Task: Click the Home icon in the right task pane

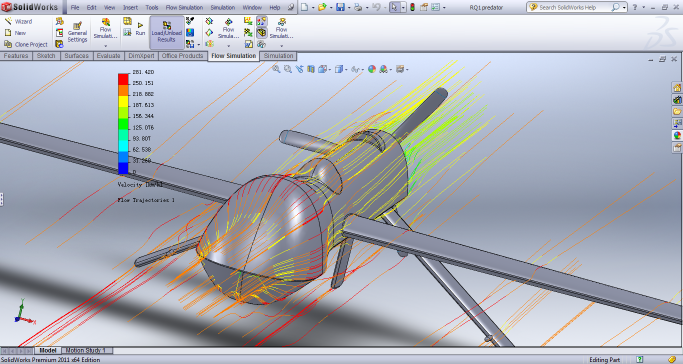Action: coord(677,88)
